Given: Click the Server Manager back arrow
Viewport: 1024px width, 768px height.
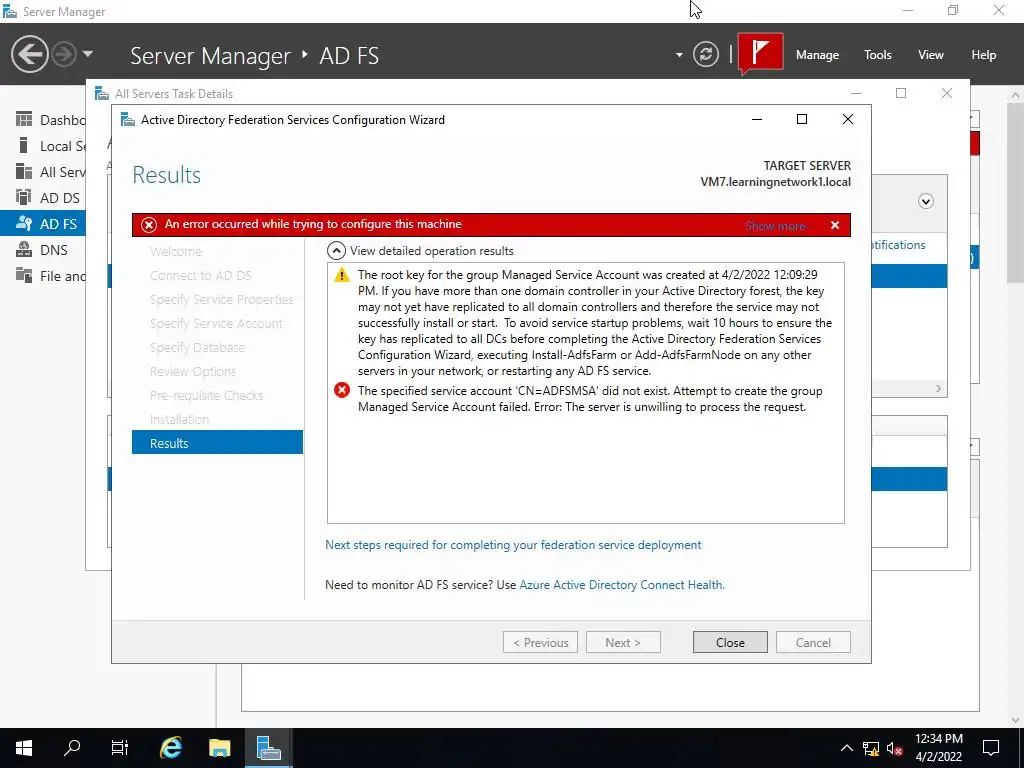Looking at the screenshot, I should point(29,54).
